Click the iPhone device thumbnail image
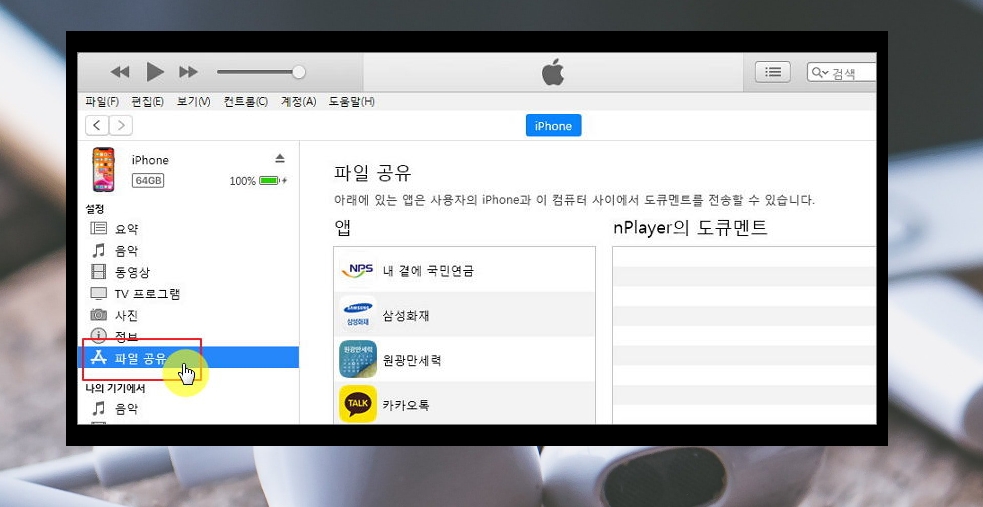 [103, 170]
